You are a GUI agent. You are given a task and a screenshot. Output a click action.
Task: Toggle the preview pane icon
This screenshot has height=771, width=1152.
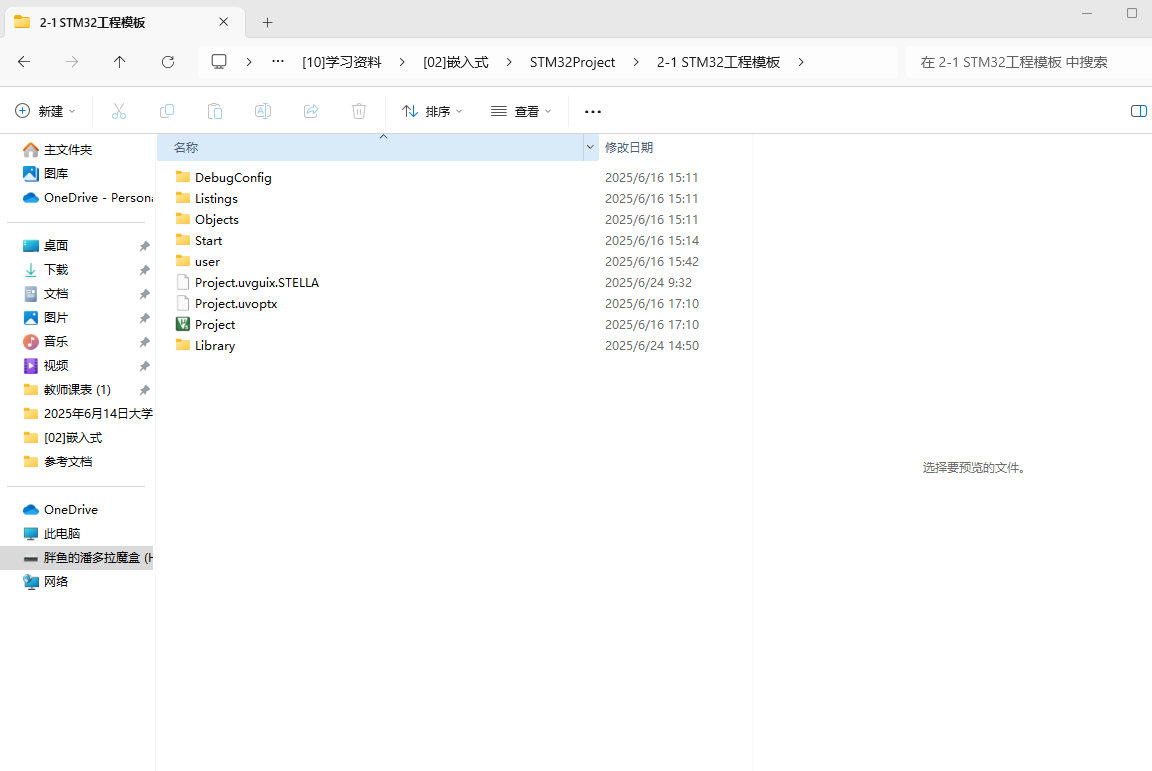coord(1138,111)
